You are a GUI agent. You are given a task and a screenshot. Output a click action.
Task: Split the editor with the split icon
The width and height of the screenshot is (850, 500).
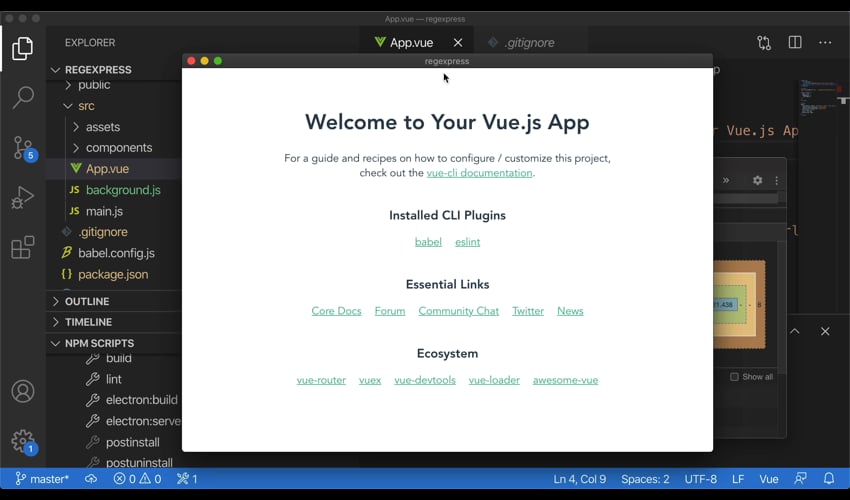[x=795, y=42]
